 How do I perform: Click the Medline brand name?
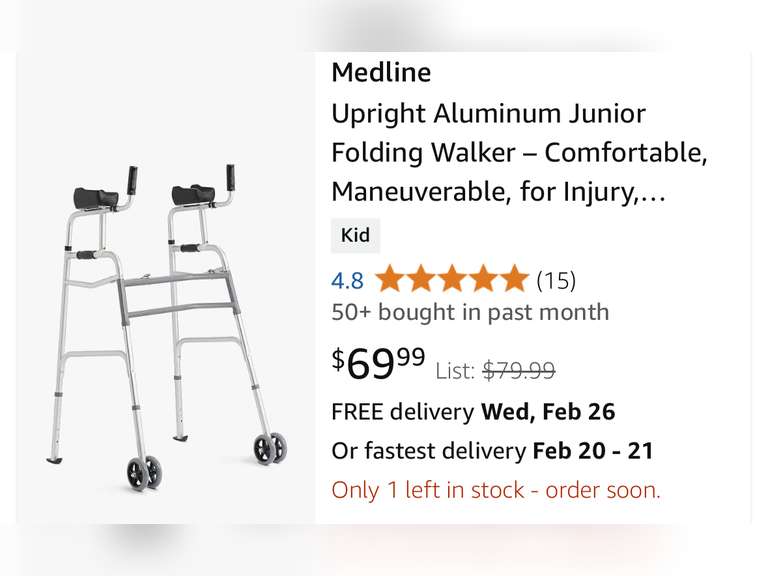(x=381, y=73)
